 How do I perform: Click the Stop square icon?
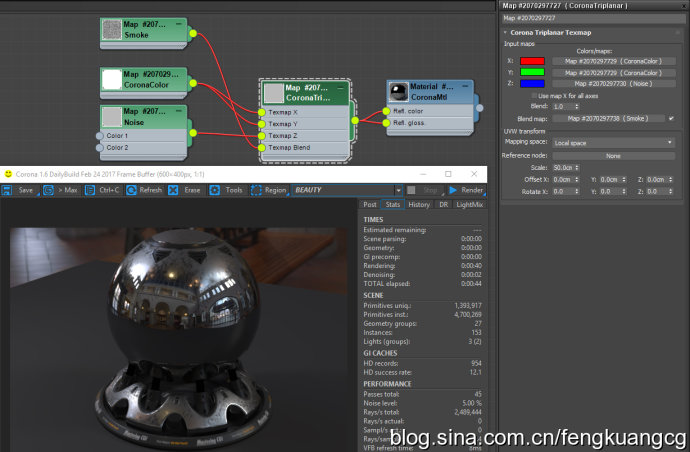point(411,190)
